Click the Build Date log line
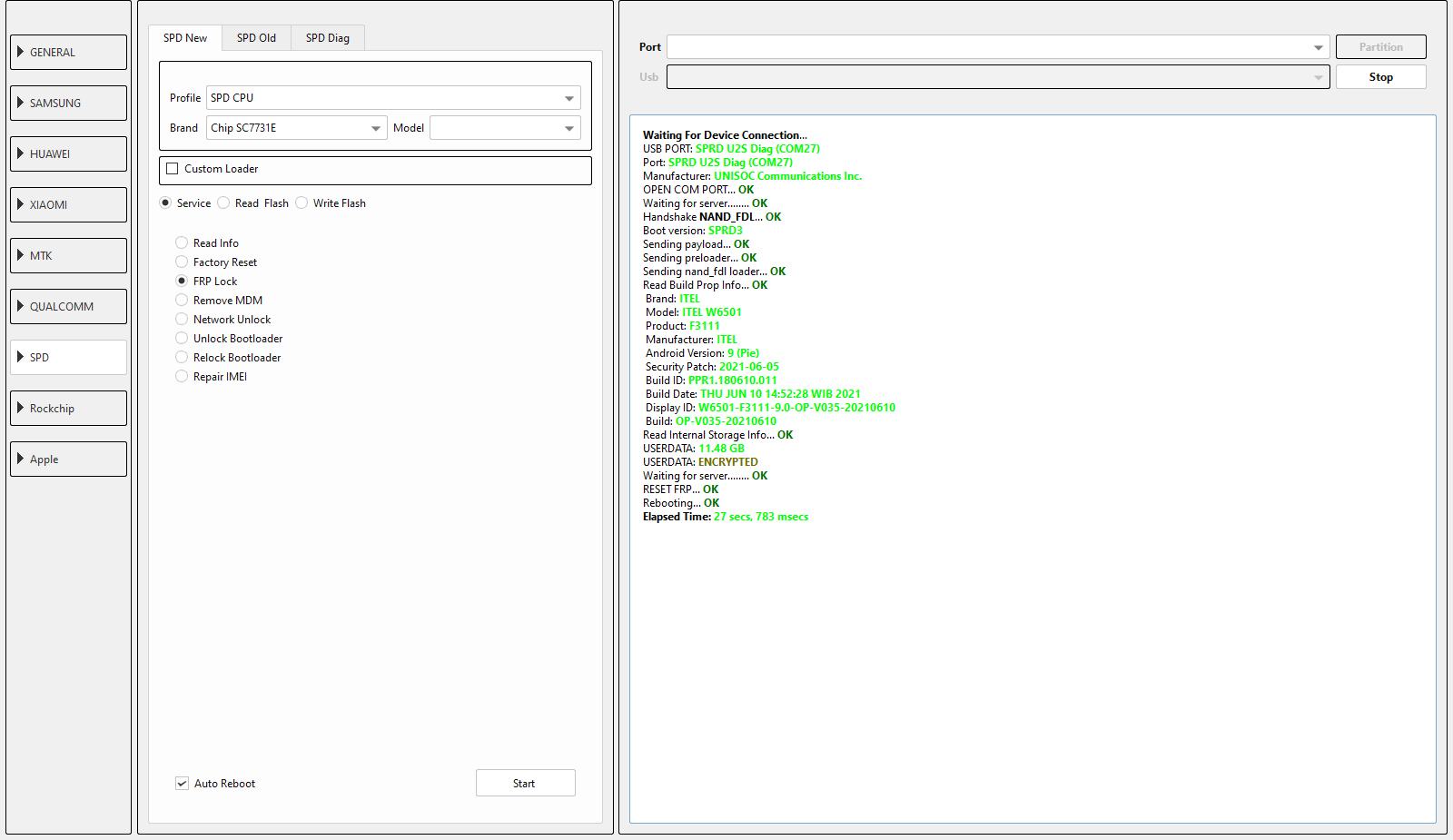The image size is (1453, 840). (753, 394)
